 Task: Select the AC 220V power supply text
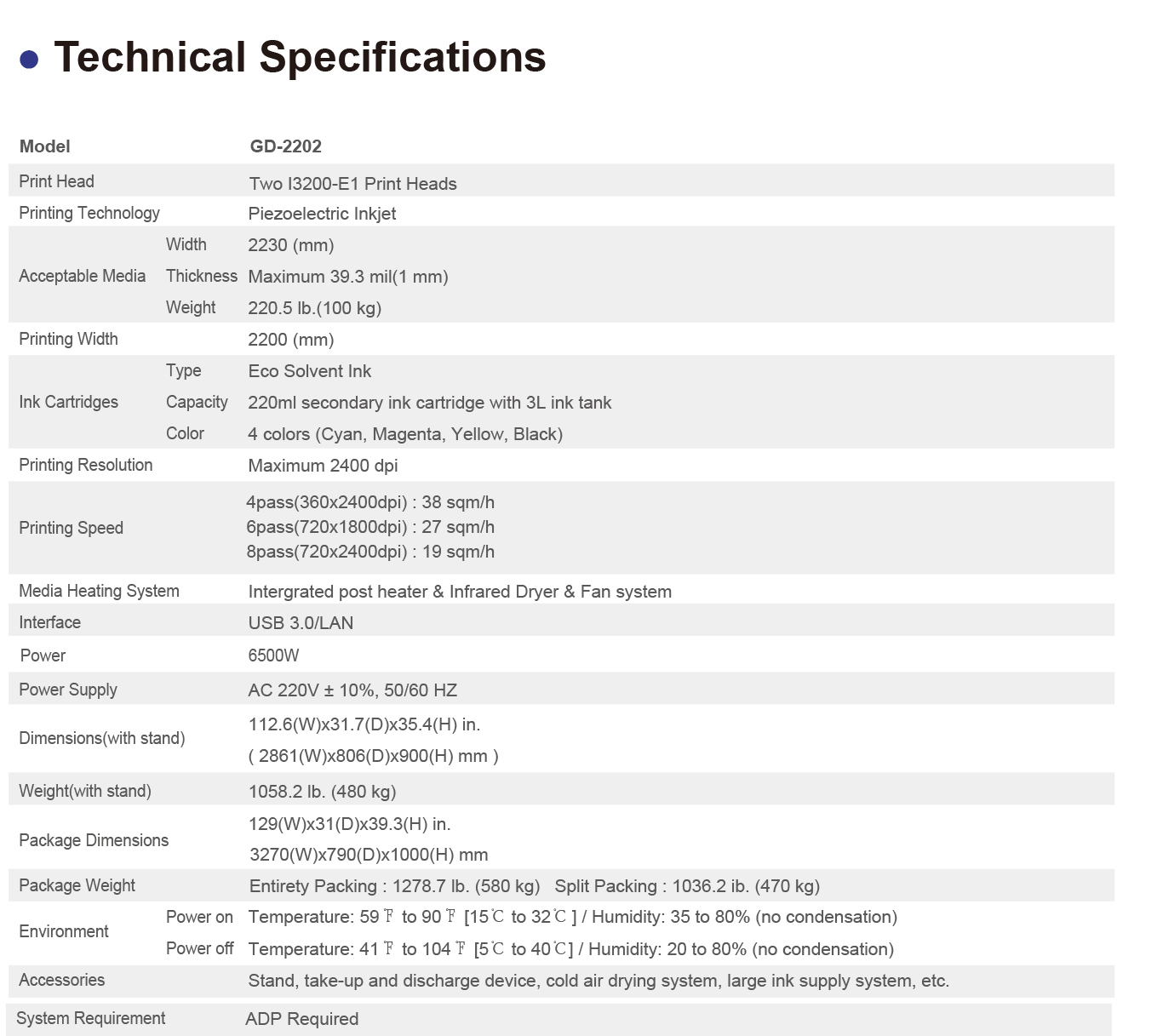click(x=352, y=690)
